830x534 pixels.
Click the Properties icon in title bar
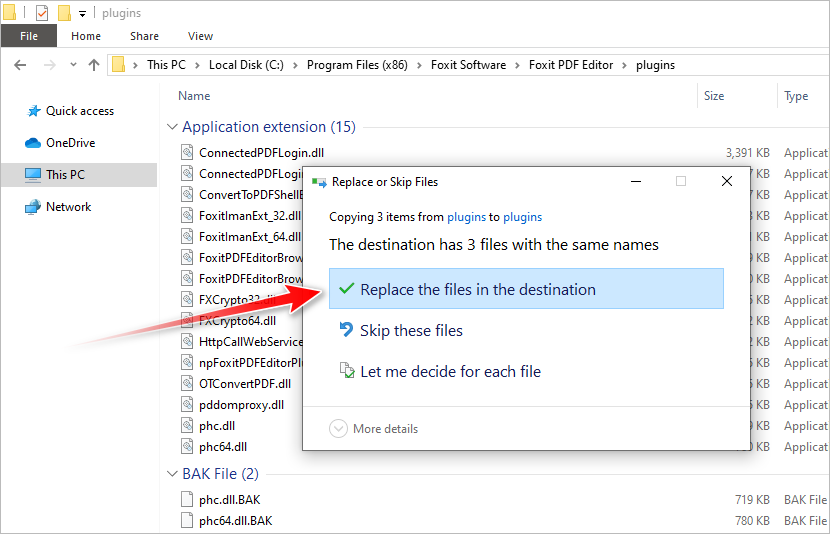coord(41,13)
